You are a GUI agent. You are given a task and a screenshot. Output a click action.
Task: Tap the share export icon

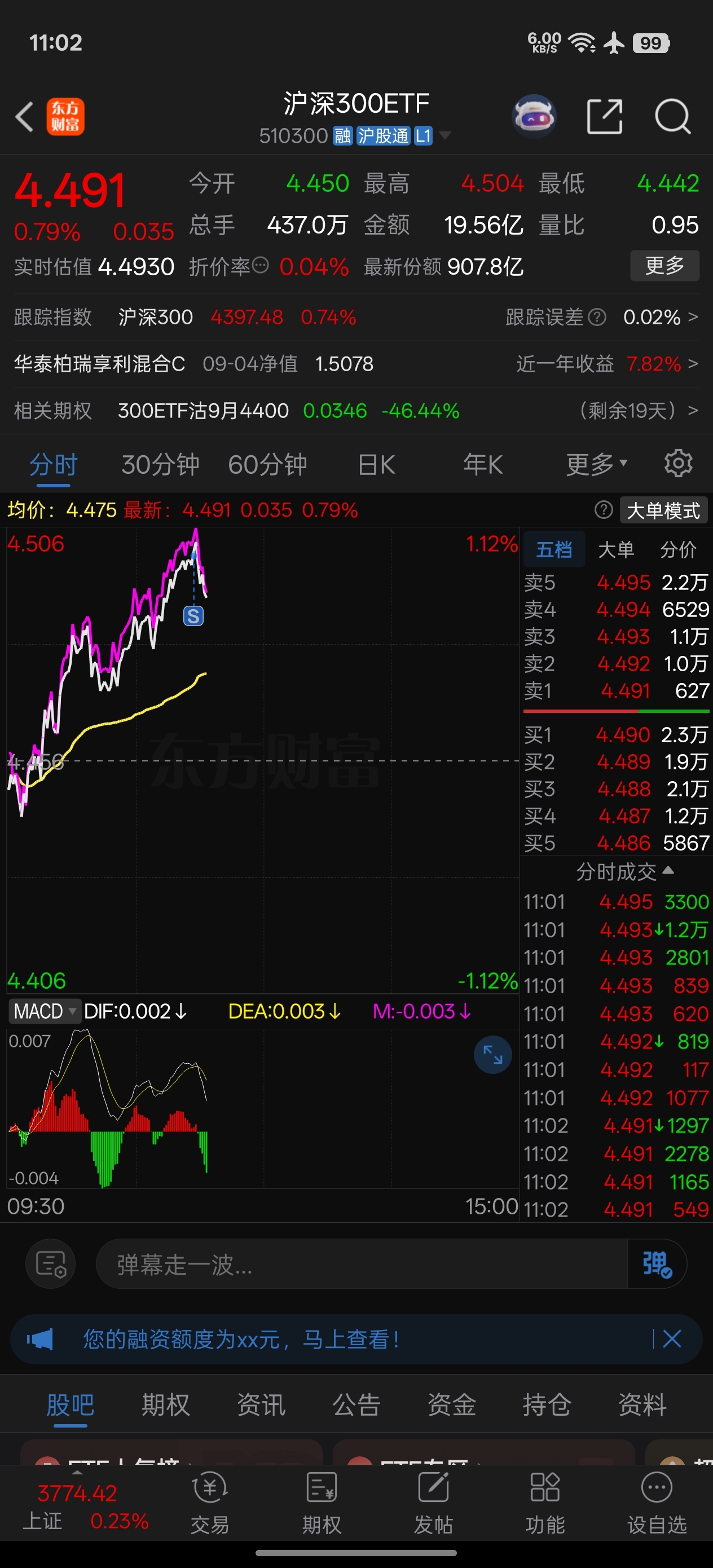tap(605, 116)
